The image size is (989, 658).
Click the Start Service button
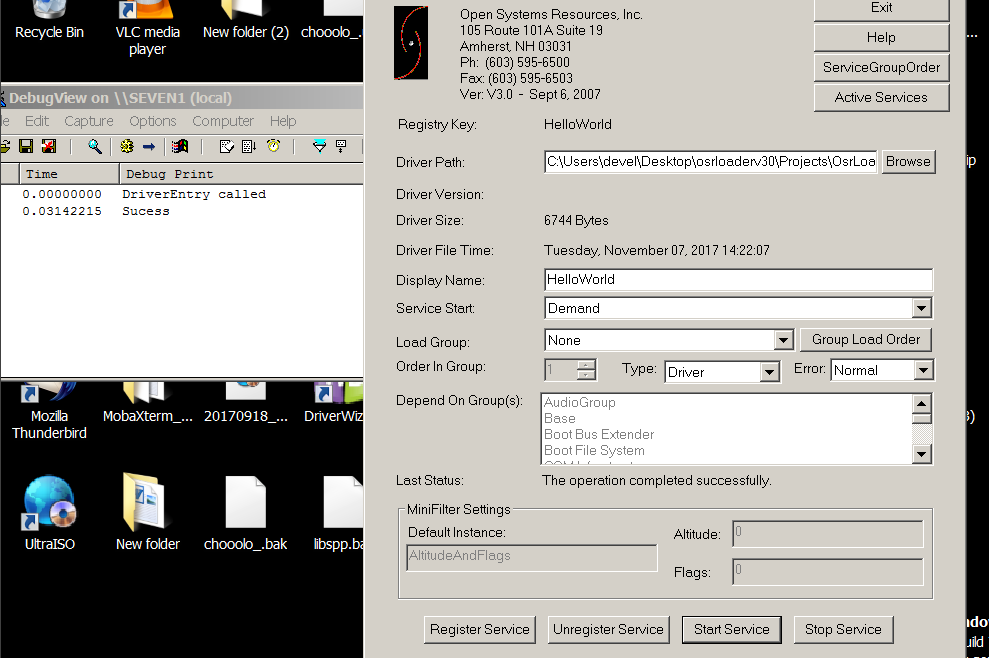point(731,629)
